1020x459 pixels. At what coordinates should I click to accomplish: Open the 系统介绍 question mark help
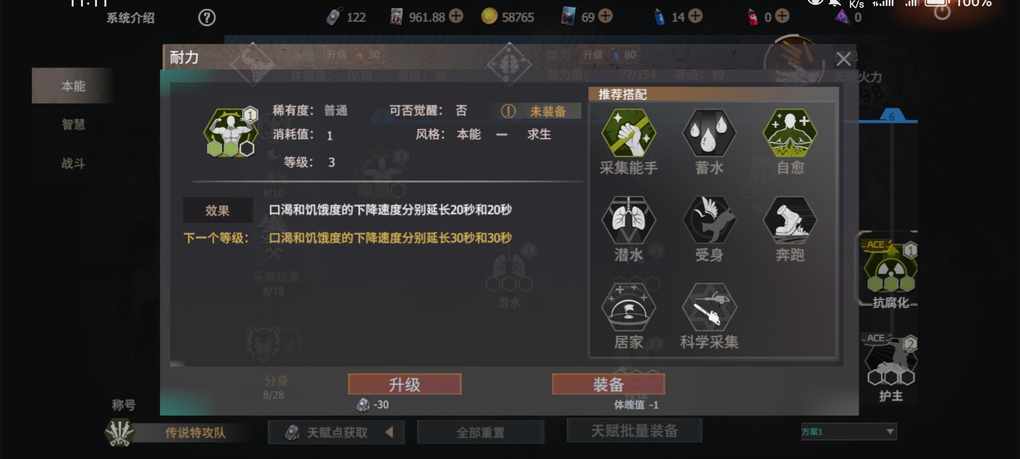[x=206, y=18]
